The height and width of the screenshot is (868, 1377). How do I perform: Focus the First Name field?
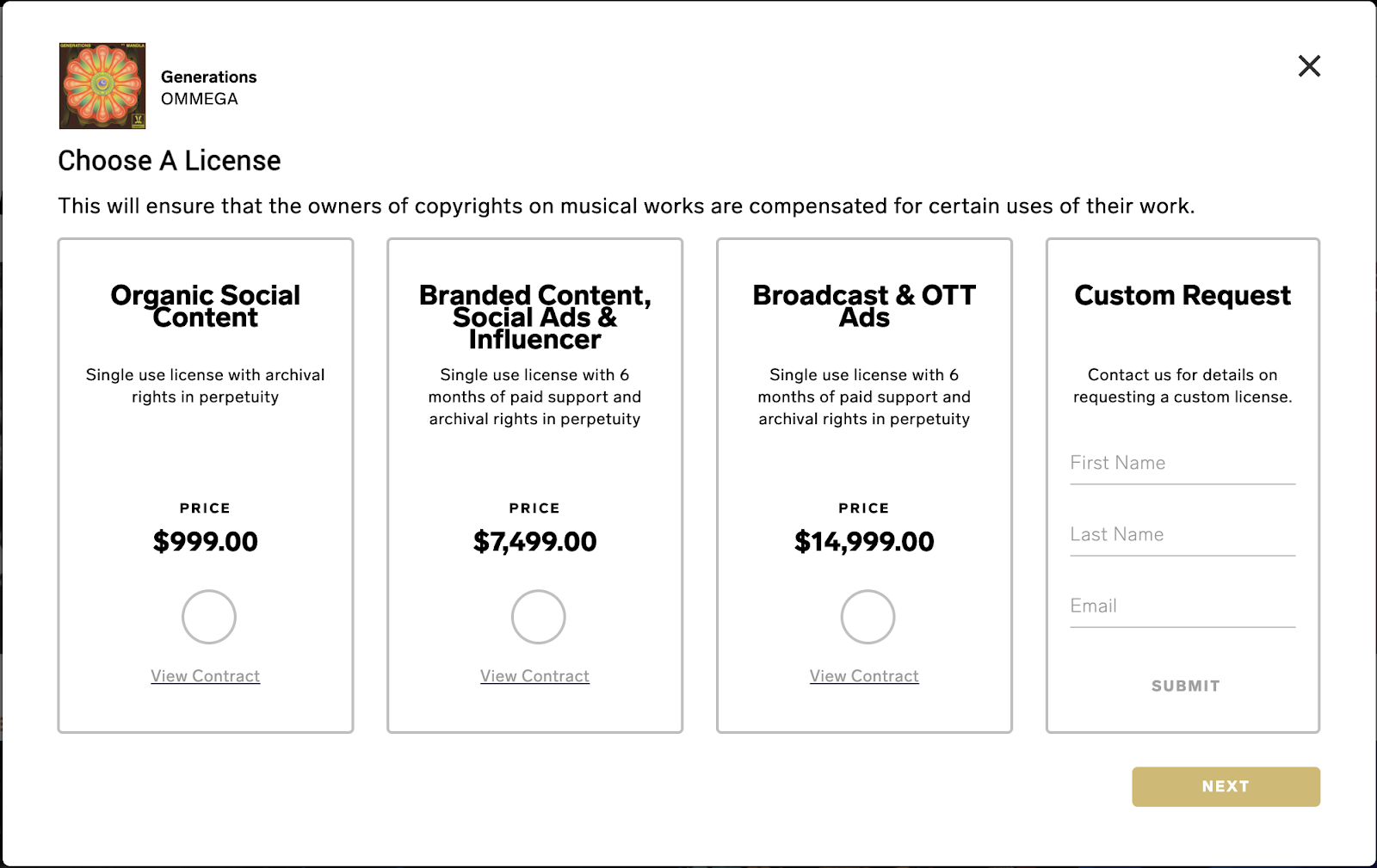(1182, 464)
